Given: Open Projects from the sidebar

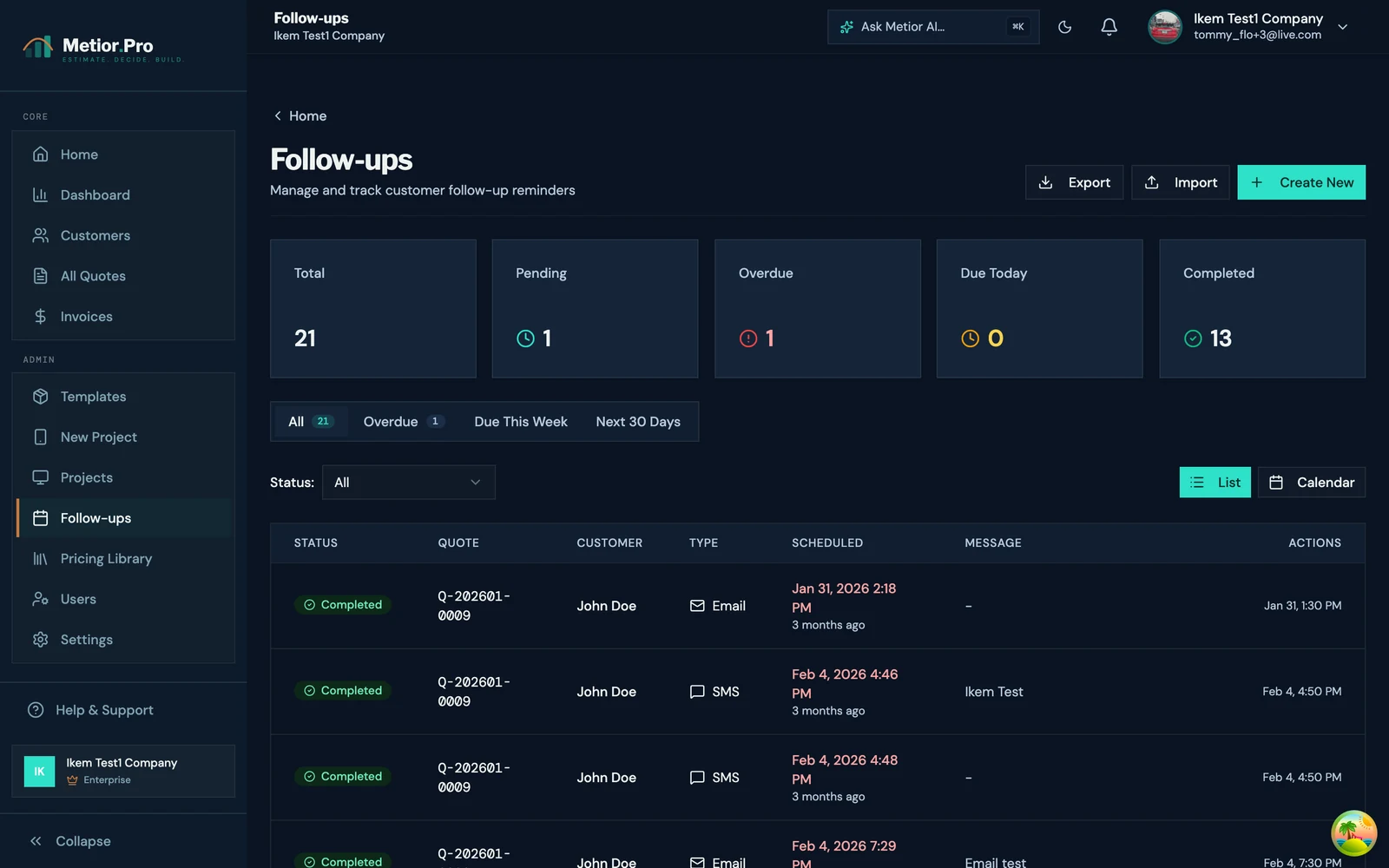Looking at the screenshot, I should click(x=123, y=477).
